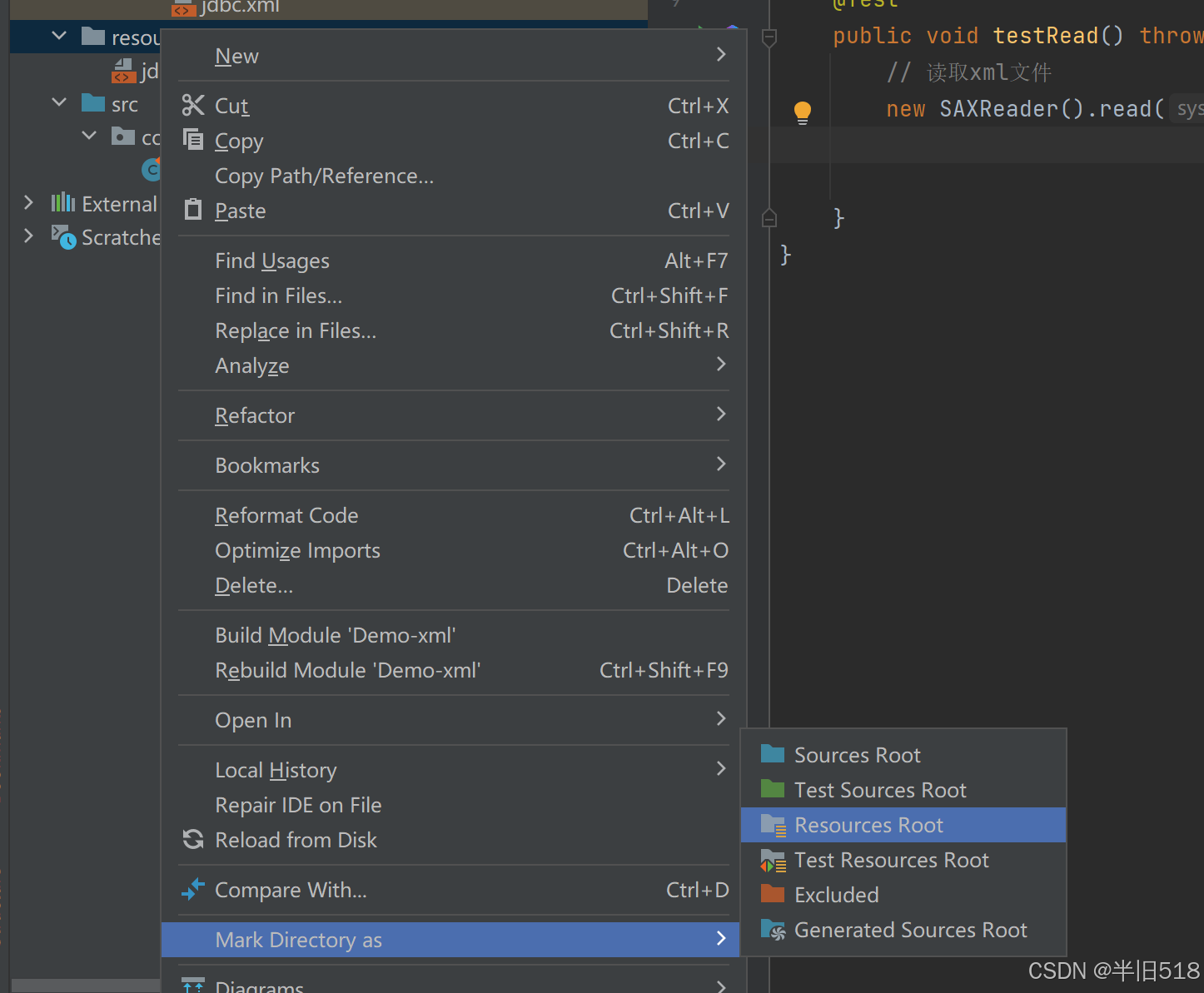Viewport: 1204px width, 993px height.
Task: Expand the Scratches and Consoles node
Action: tap(29, 236)
